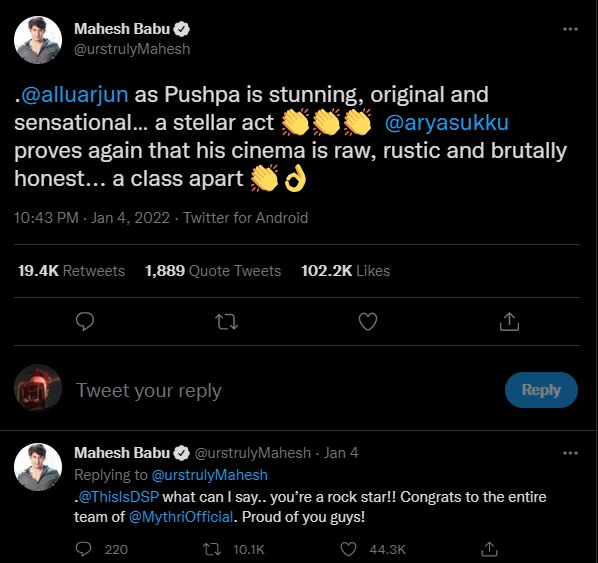
Task: View the 102.2K Likes list
Action: coord(346,271)
